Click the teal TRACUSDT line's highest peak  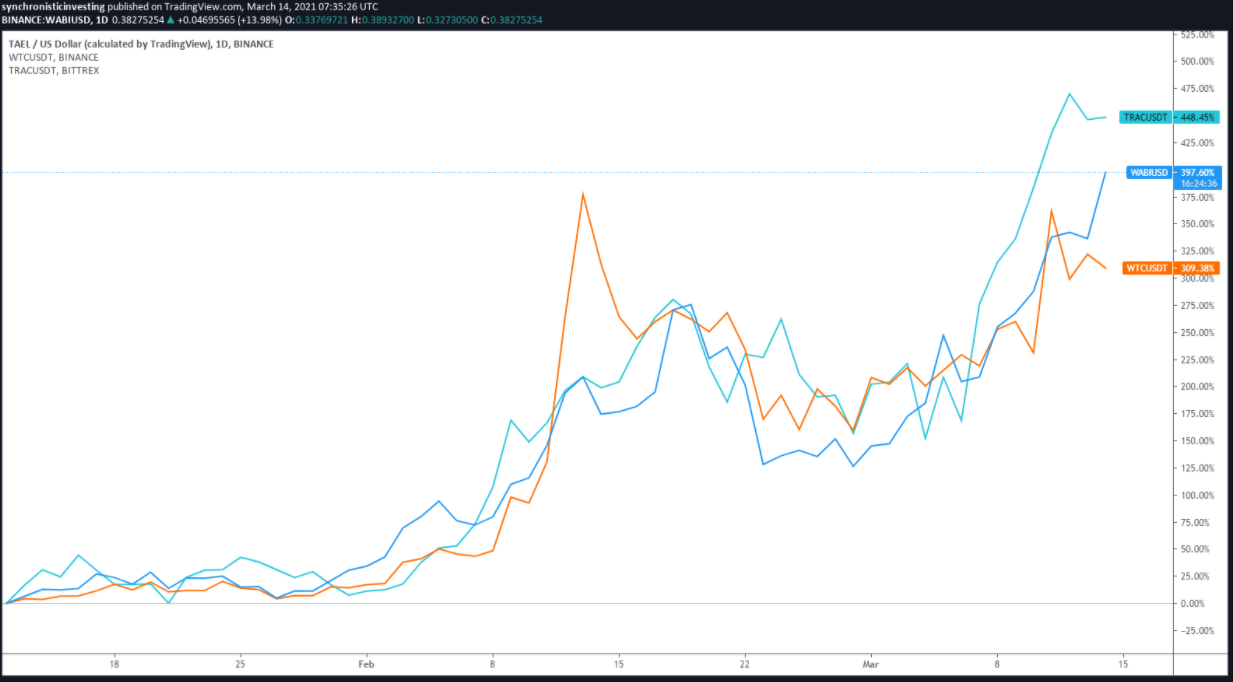coord(1069,94)
